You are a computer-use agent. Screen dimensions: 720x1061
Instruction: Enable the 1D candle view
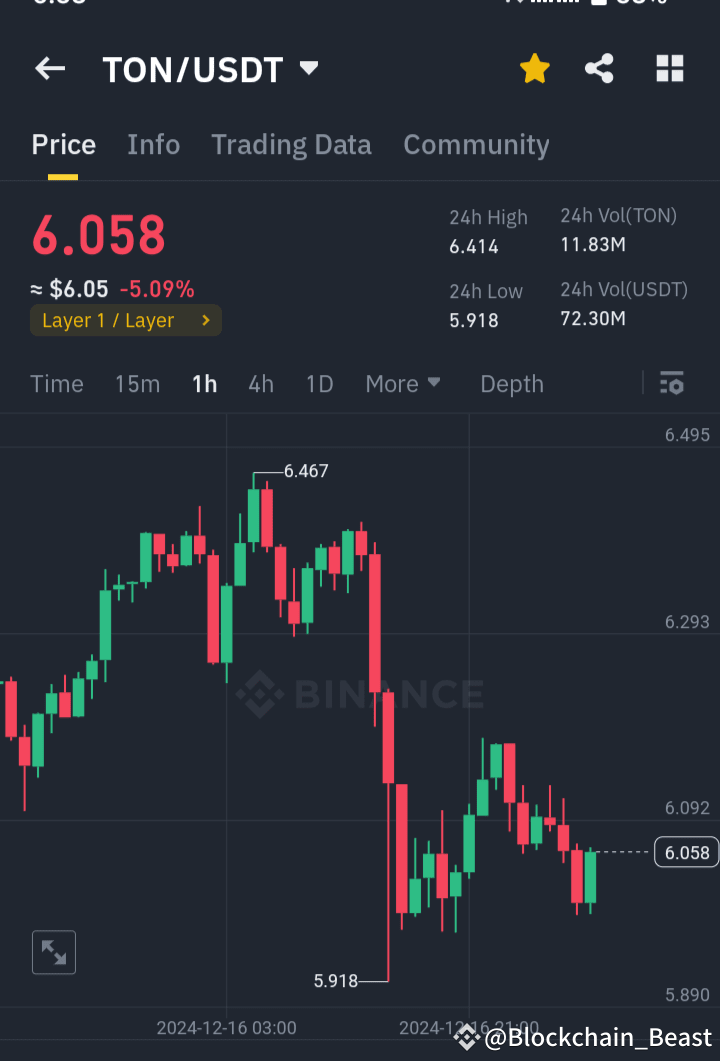(x=319, y=383)
